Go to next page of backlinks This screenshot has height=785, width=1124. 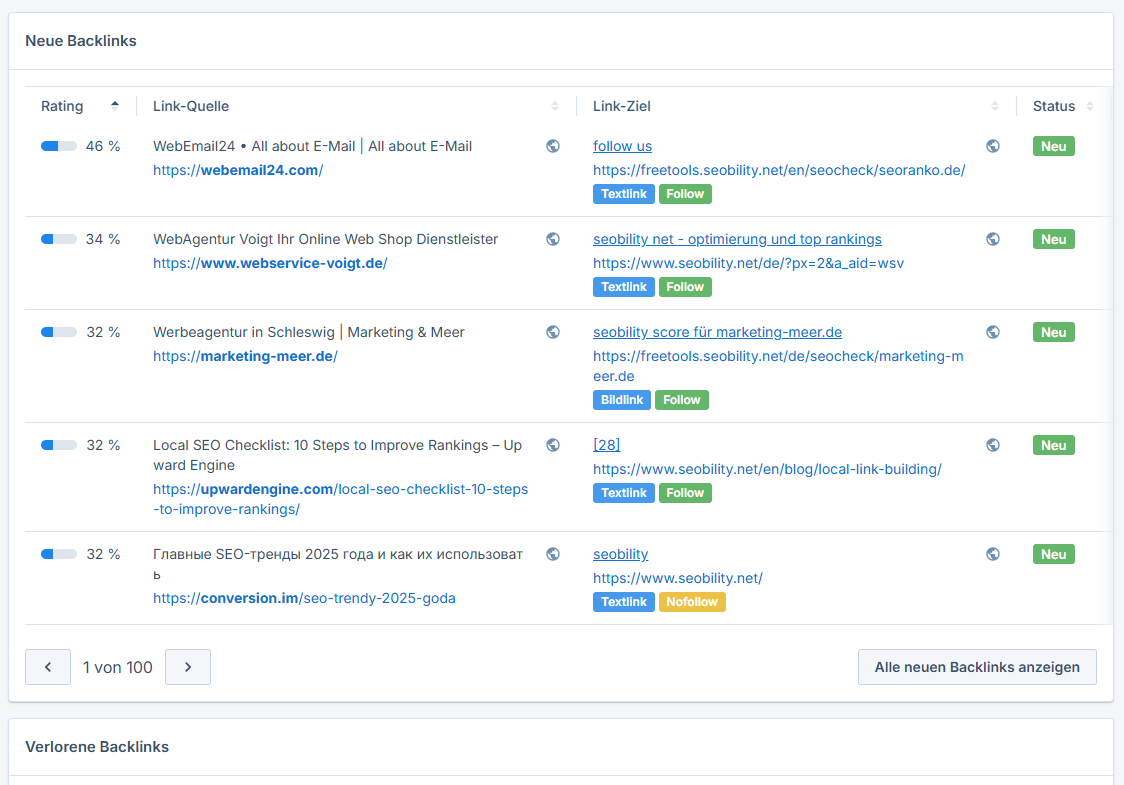188,667
